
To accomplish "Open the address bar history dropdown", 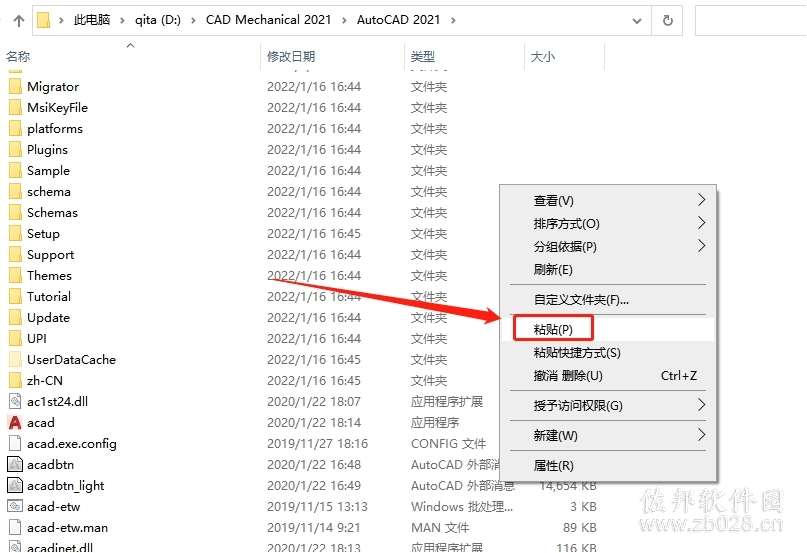I will click(x=637, y=21).
